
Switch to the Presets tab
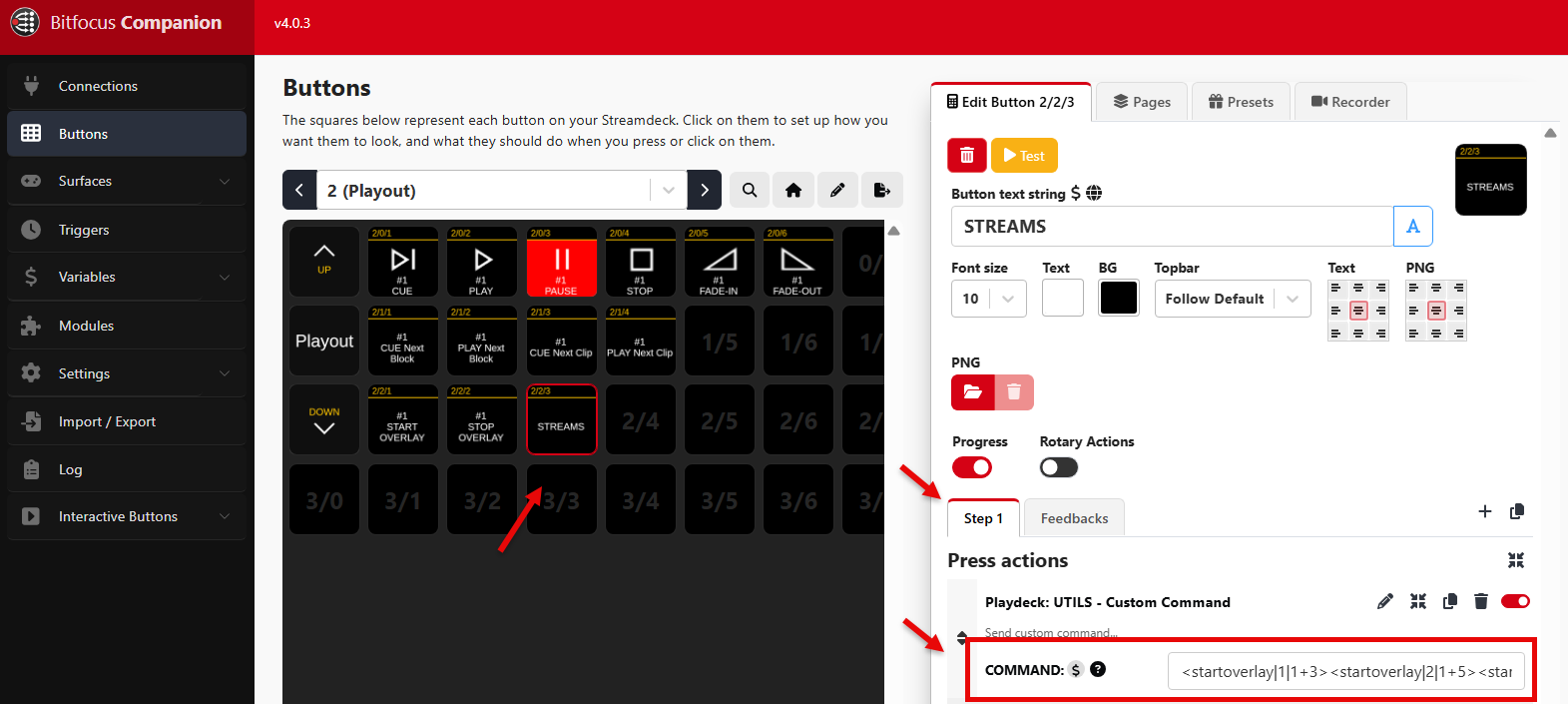(x=1241, y=102)
